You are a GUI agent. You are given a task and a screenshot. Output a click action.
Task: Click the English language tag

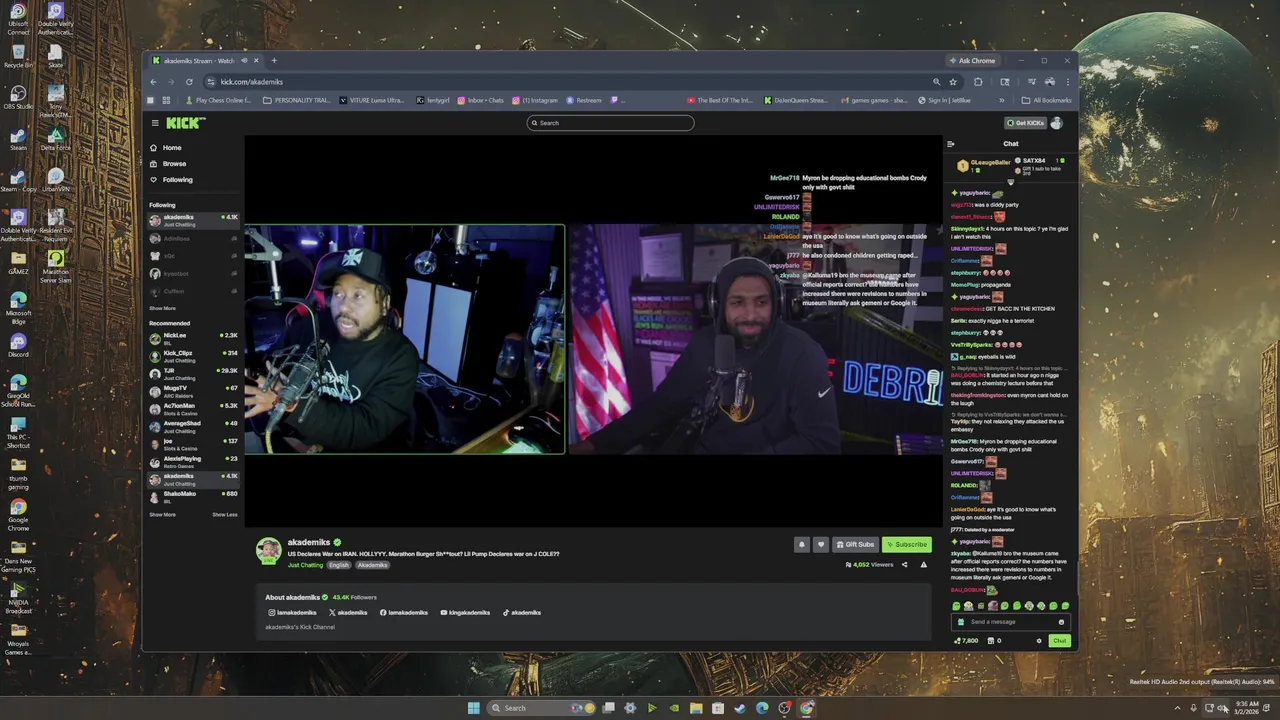[x=340, y=565]
